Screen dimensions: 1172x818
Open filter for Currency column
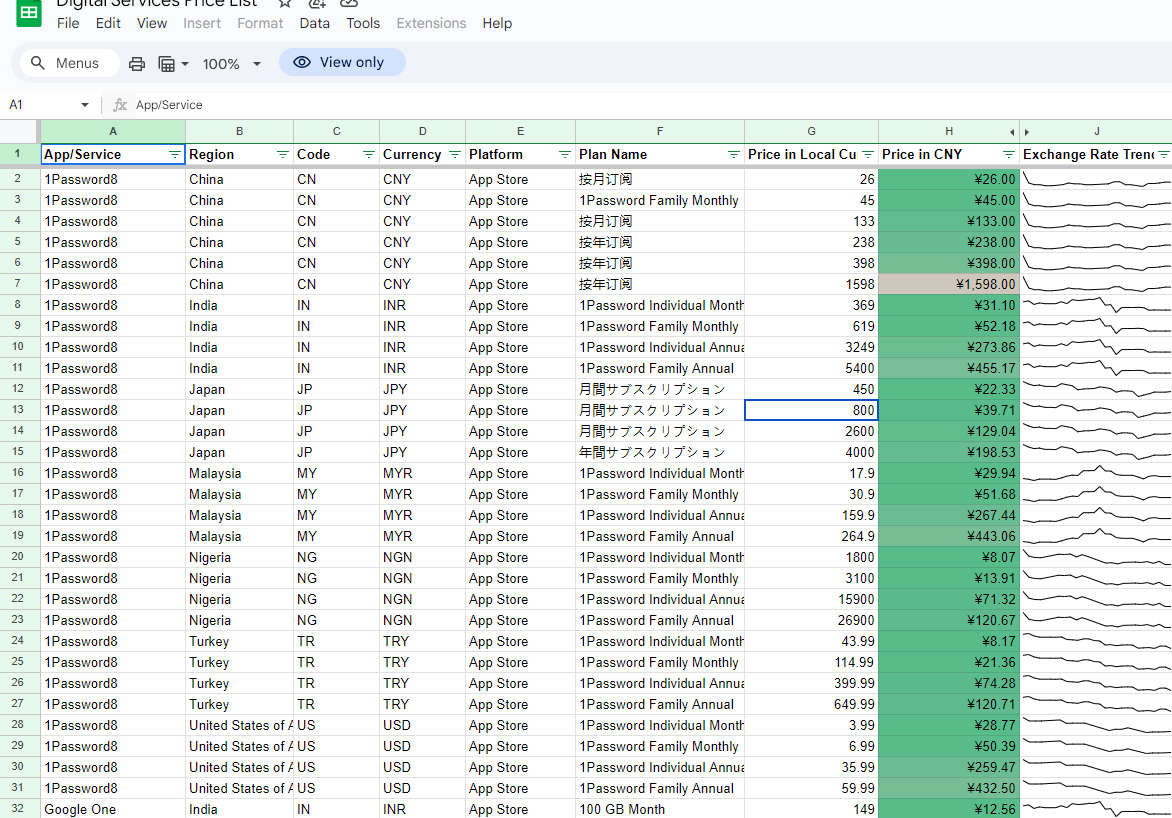click(x=454, y=154)
